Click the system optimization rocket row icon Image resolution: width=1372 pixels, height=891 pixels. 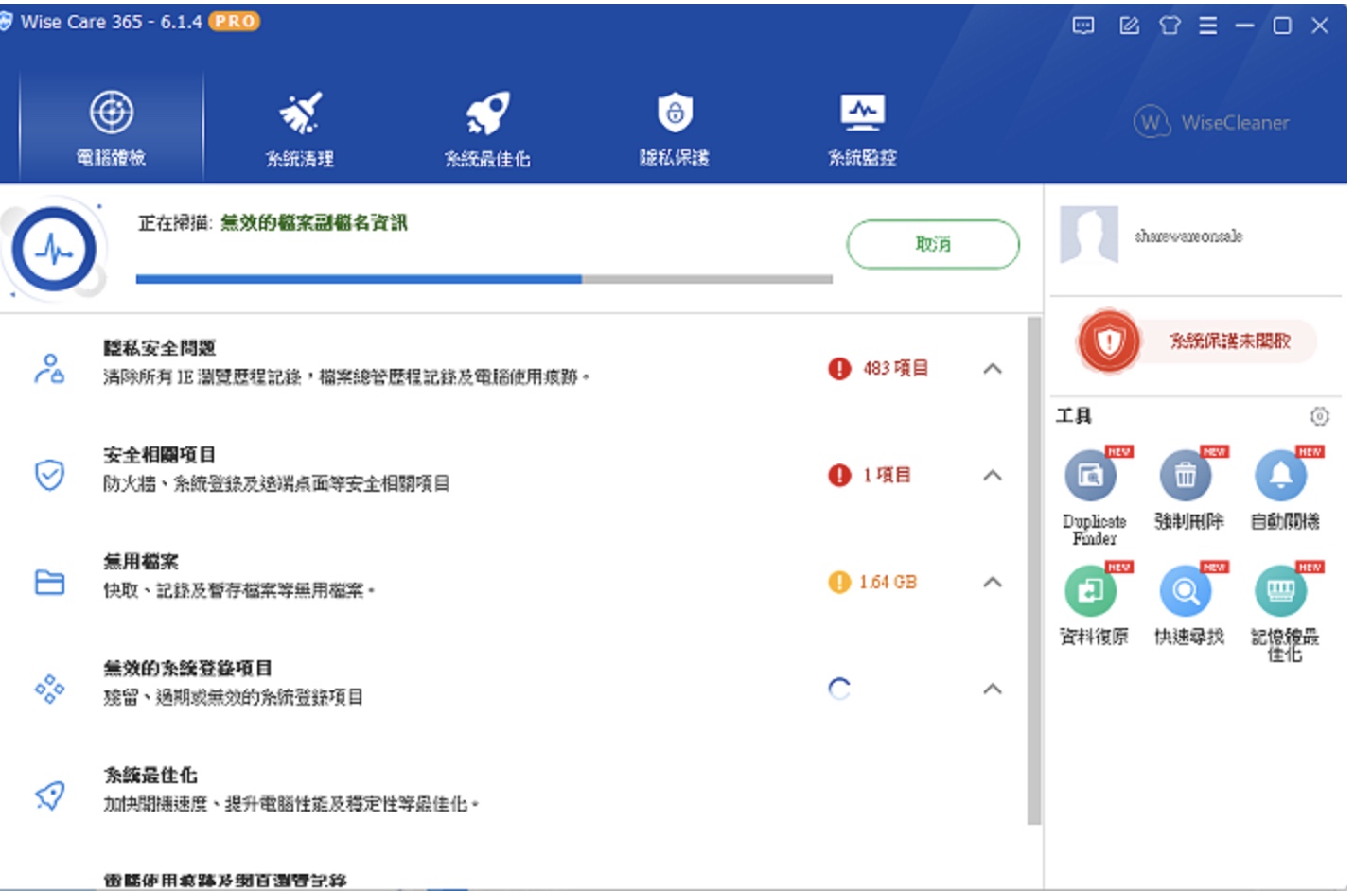pos(49,795)
